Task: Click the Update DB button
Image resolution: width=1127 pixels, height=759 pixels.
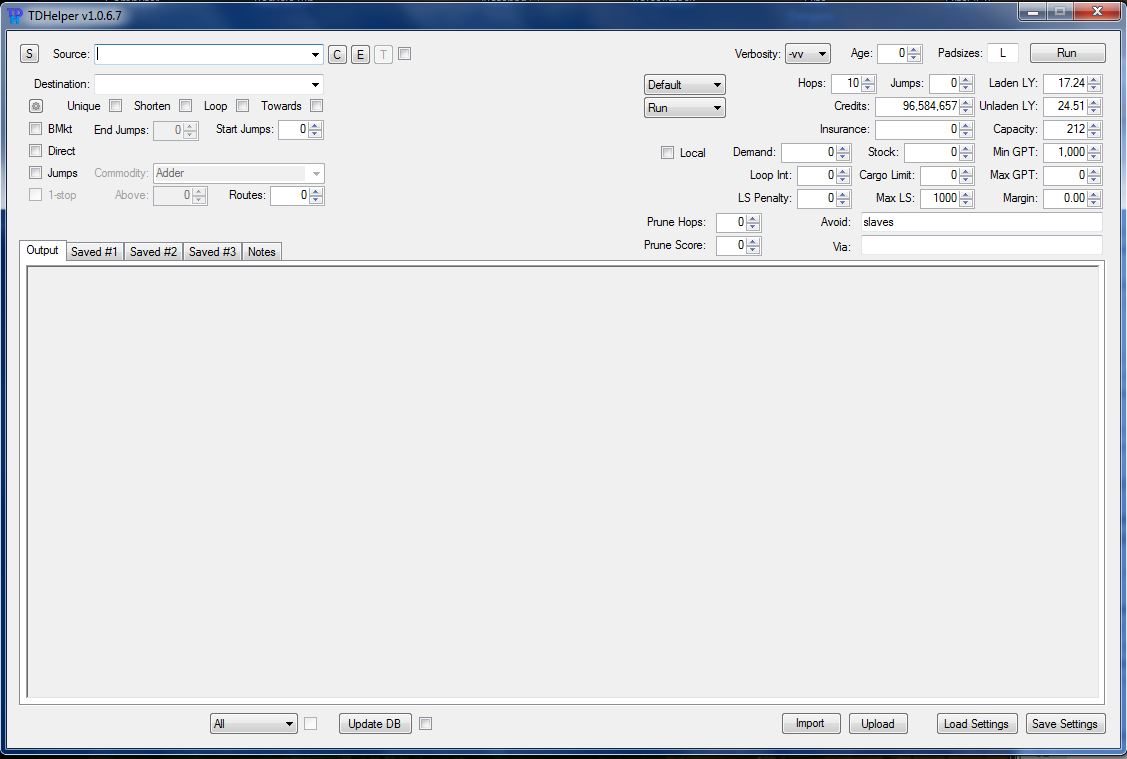Action: click(374, 724)
